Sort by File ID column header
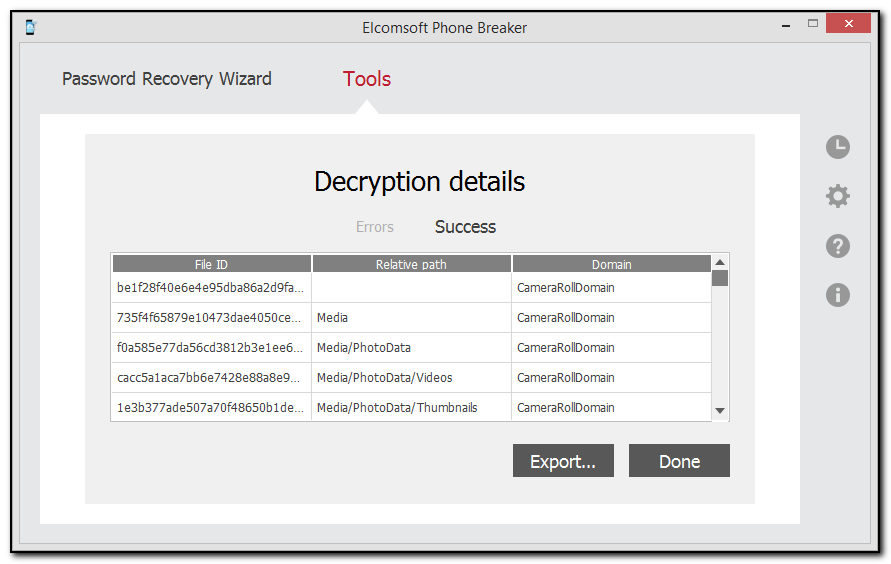 click(211, 264)
